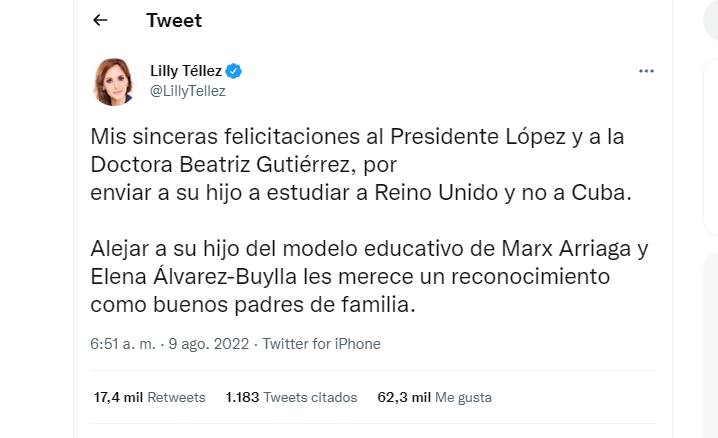
Task: View the 17,4 mil Retweets list
Action: click(x=149, y=397)
